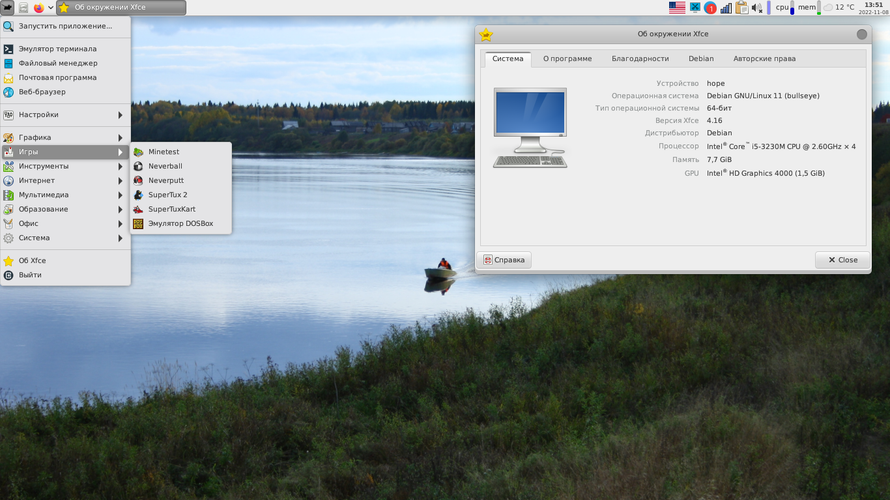Click the CPU load monitor
890x500 pixels.
pyautogui.click(x=785, y=7)
